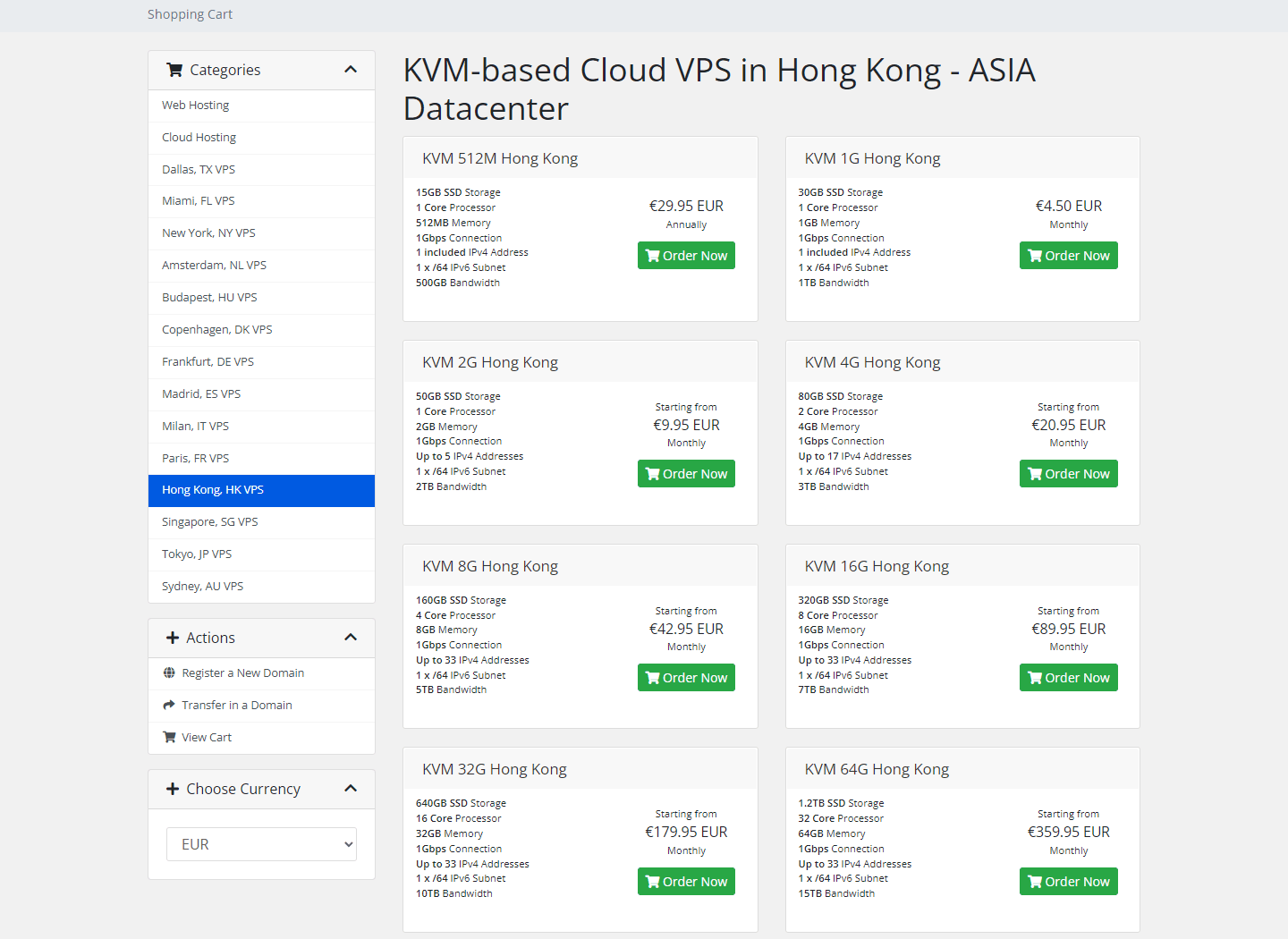Click the plus icon beside Actions

[x=173, y=638]
